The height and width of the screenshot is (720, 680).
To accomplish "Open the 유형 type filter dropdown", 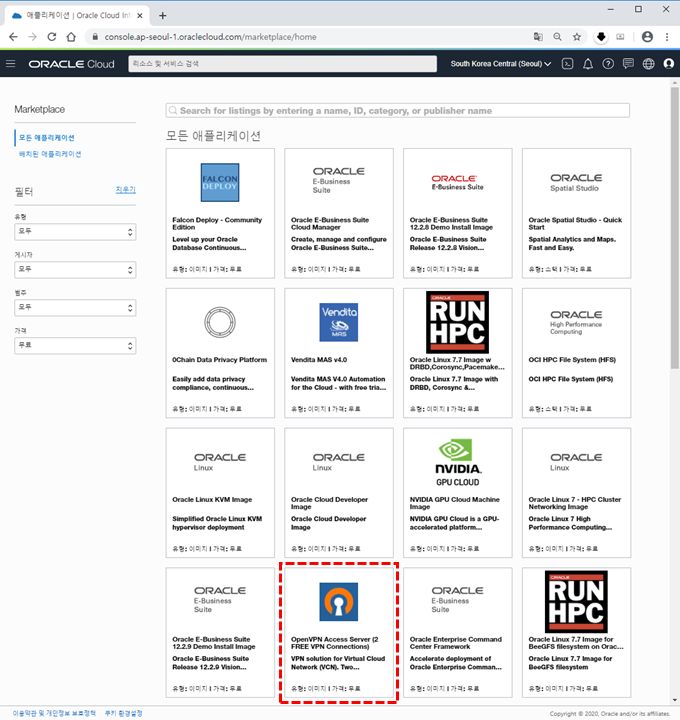I will coord(75,232).
